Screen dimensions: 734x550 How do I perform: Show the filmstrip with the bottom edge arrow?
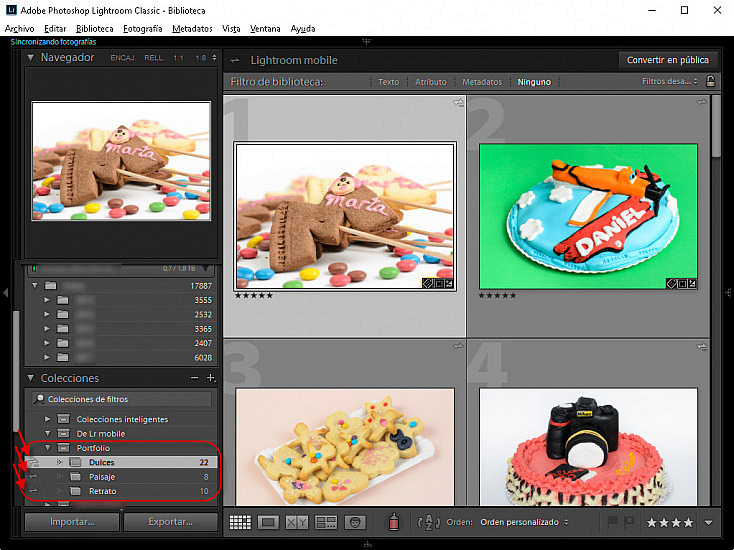(x=367, y=544)
